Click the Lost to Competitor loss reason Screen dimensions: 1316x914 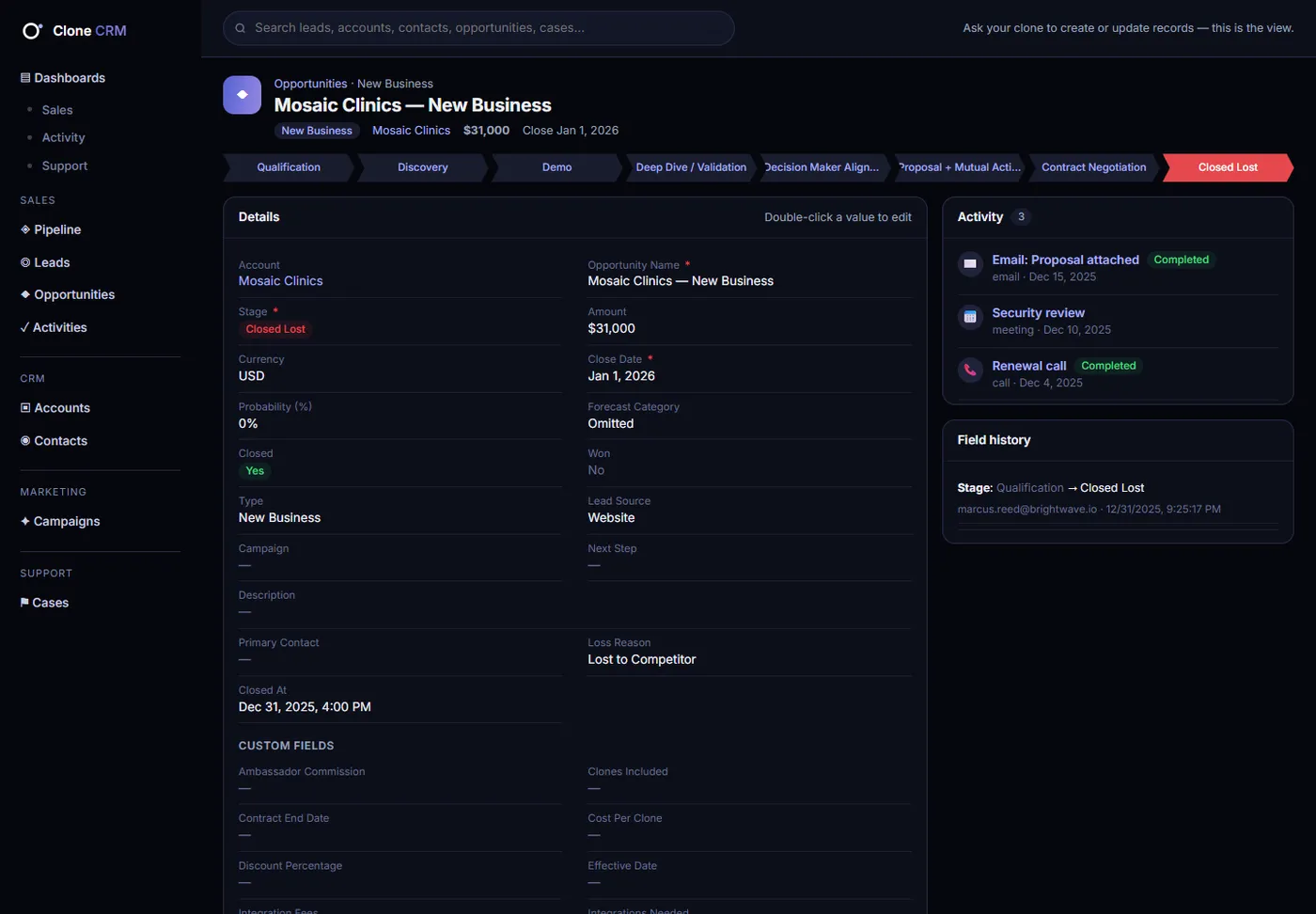(x=642, y=659)
